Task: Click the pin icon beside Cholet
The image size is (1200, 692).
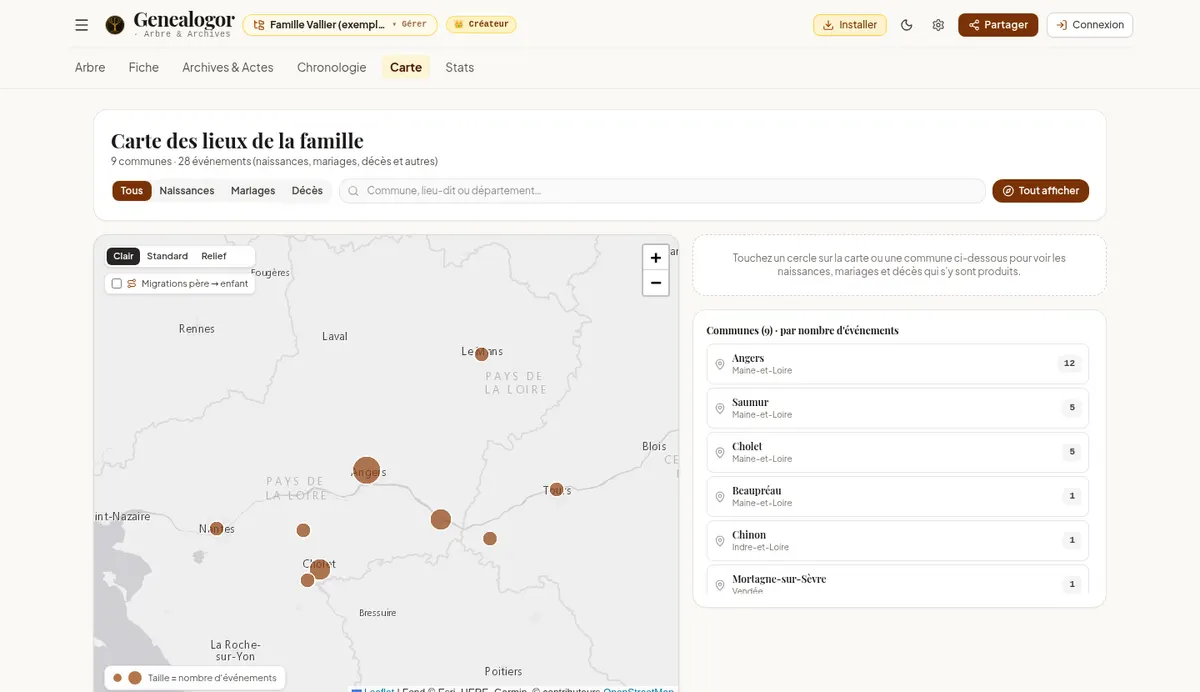Action: [720, 452]
